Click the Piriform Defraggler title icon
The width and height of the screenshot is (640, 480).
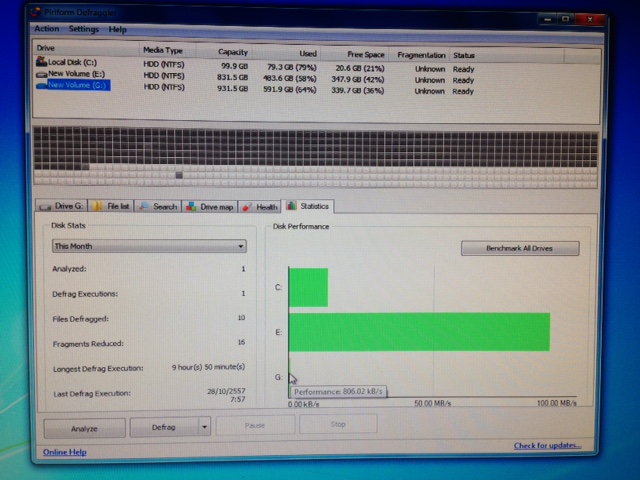(x=36, y=12)
